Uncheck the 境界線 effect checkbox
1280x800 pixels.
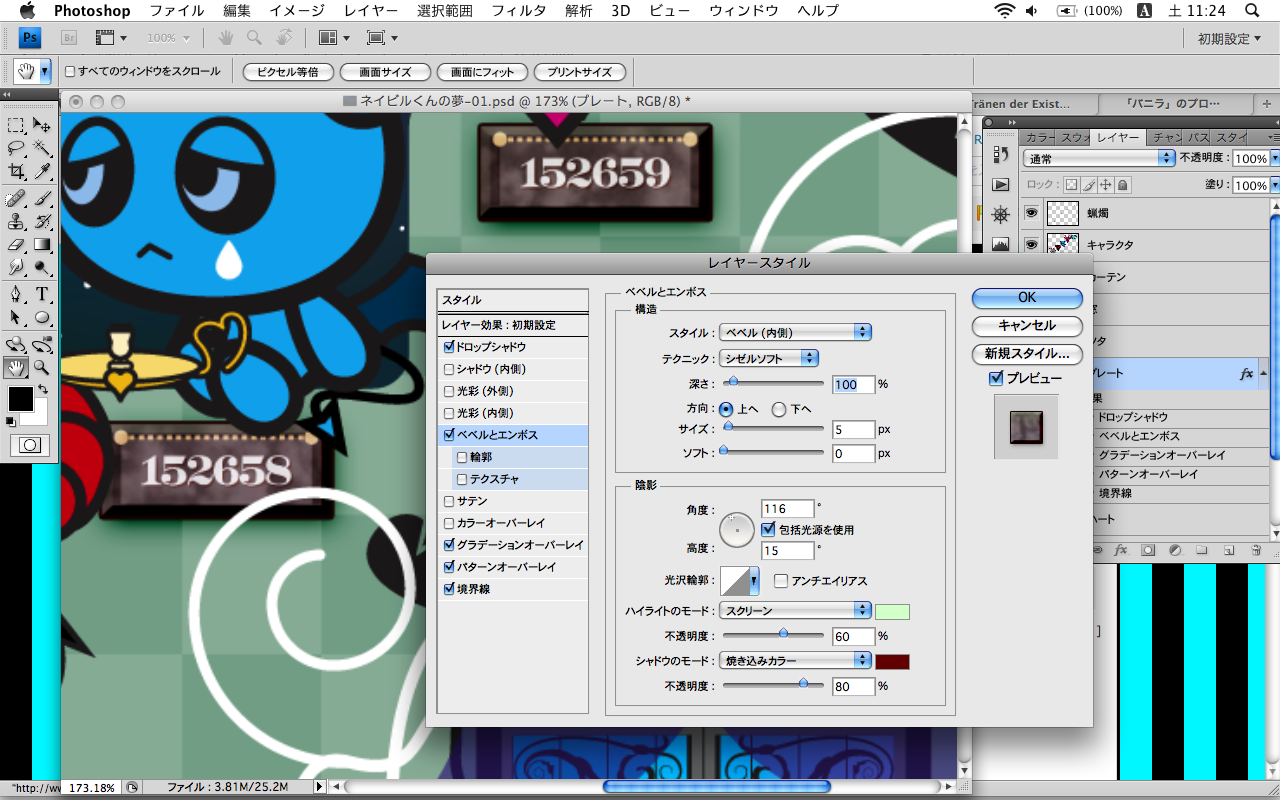tap(449, 589)
